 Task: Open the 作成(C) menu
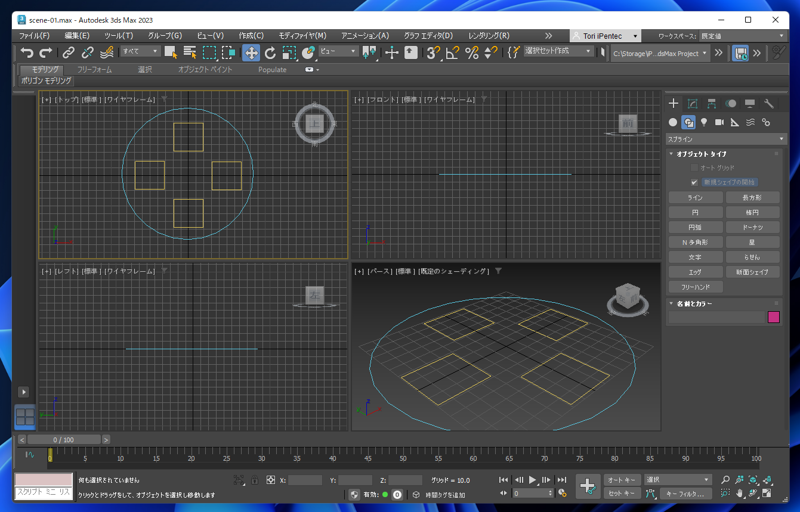click(x=251, y=36)
